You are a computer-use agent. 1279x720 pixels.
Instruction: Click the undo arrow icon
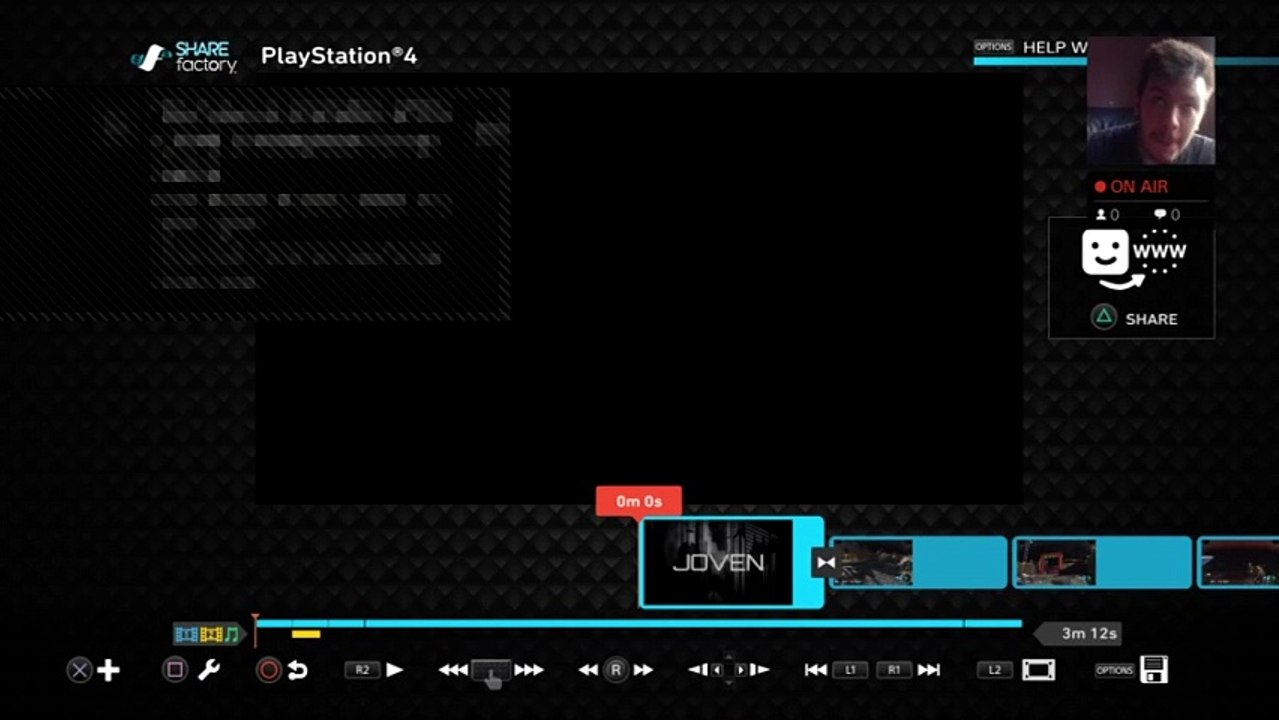tap(297, 670)
